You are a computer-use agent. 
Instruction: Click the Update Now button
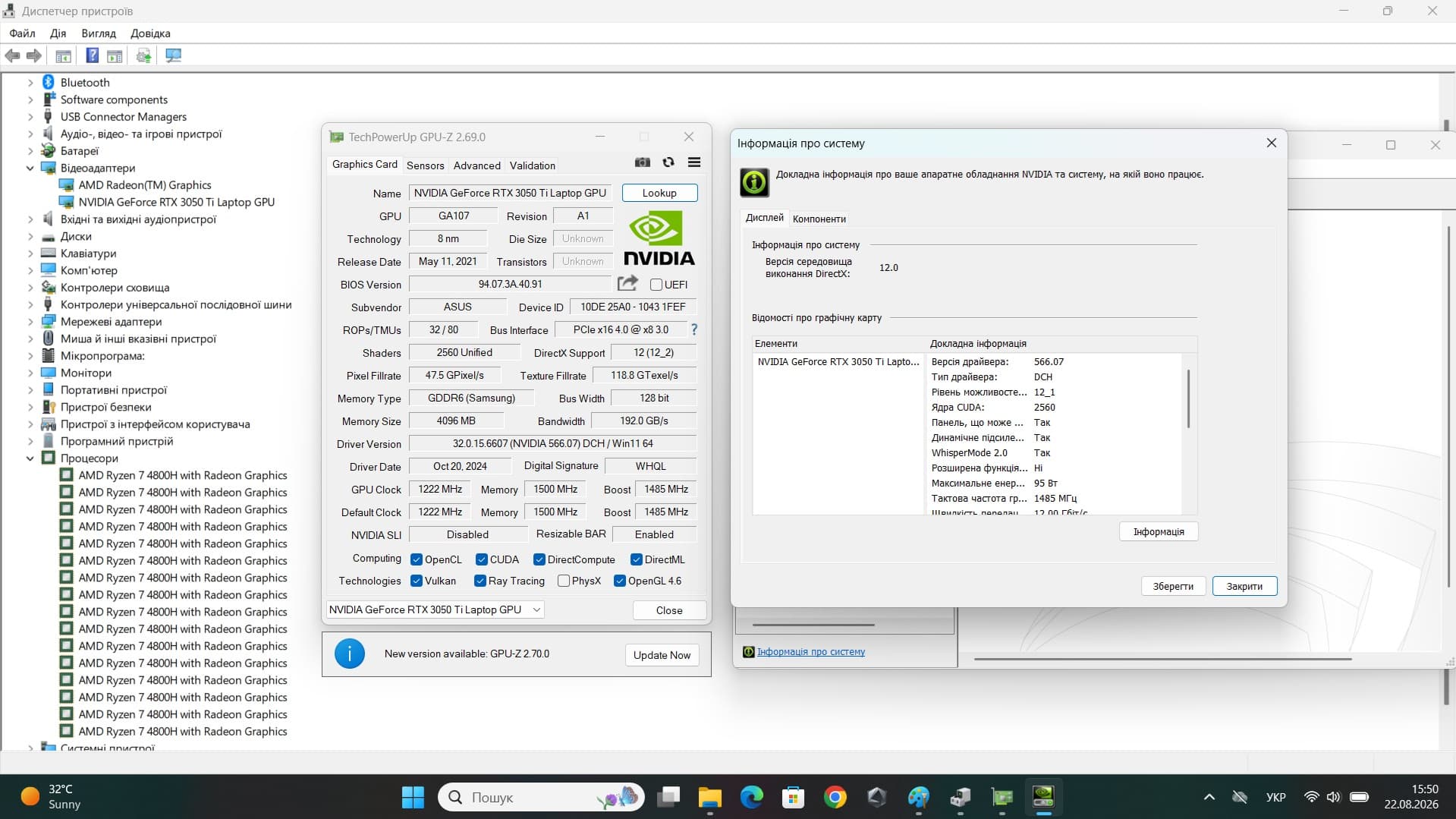pyautogui.click(x=662, y=655)
